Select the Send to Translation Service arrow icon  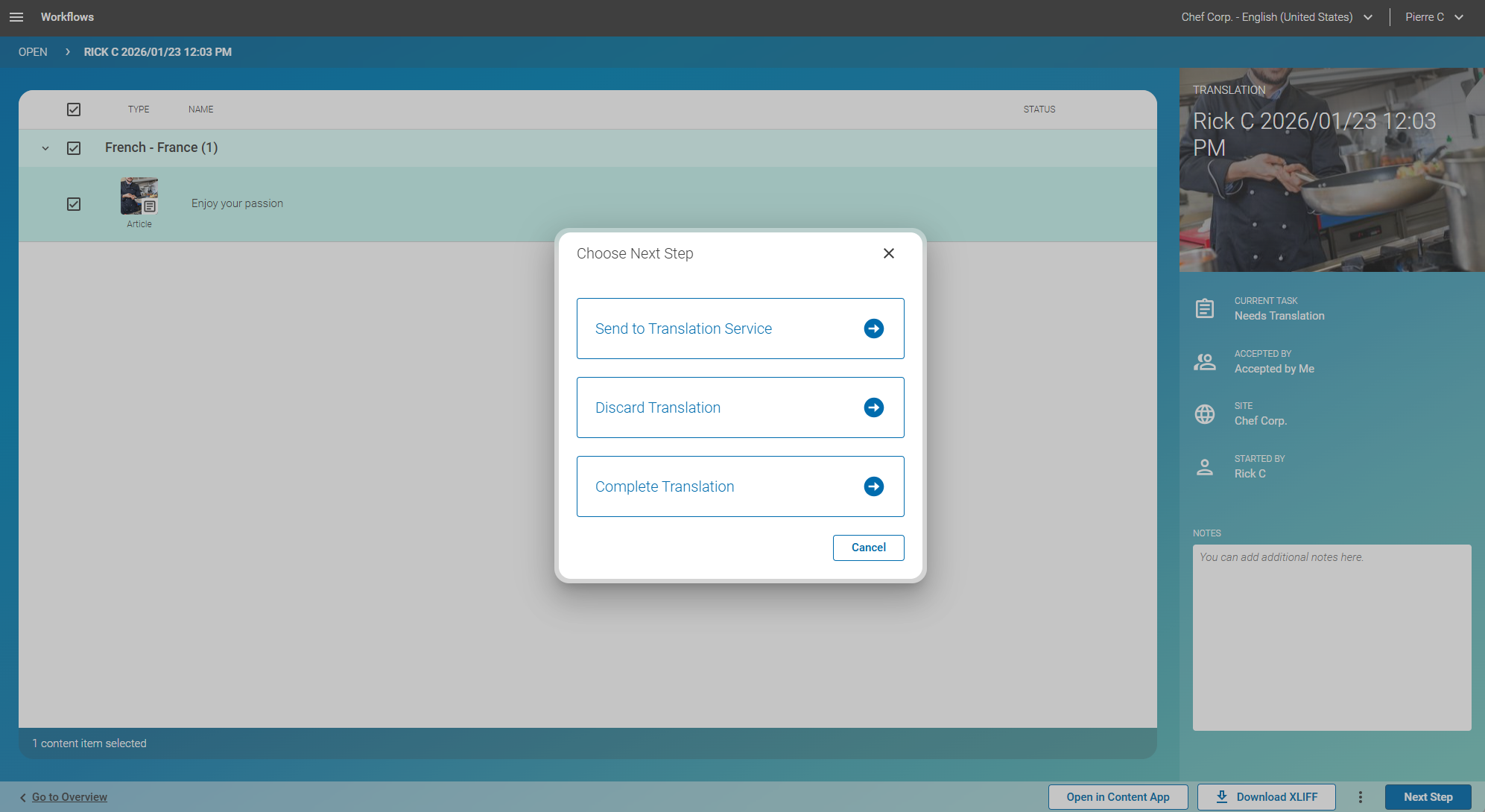[873, 329]
